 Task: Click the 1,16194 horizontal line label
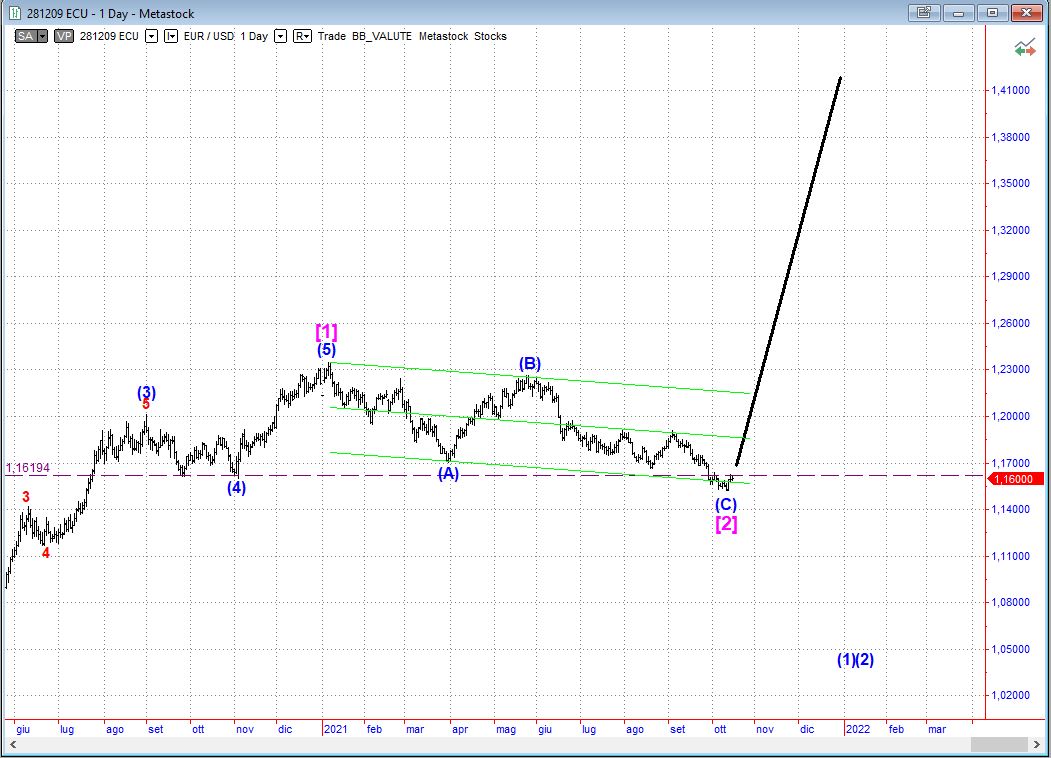coord(27,468)
